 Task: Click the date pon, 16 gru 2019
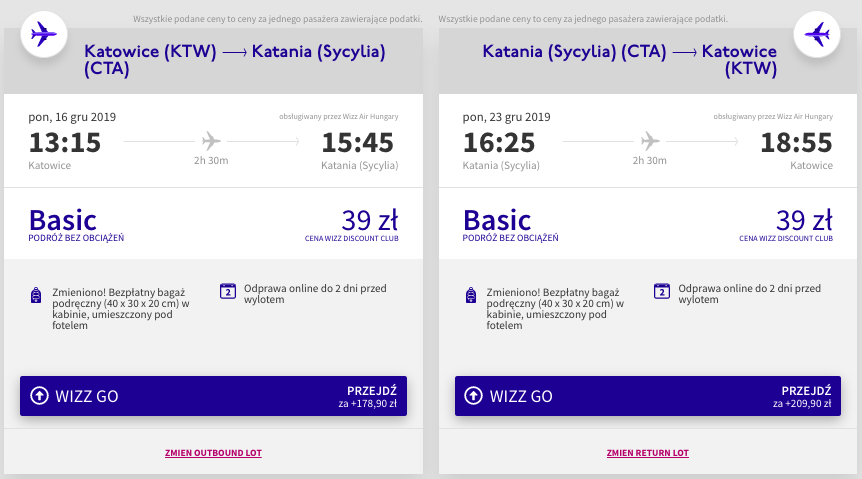[72, 117]
